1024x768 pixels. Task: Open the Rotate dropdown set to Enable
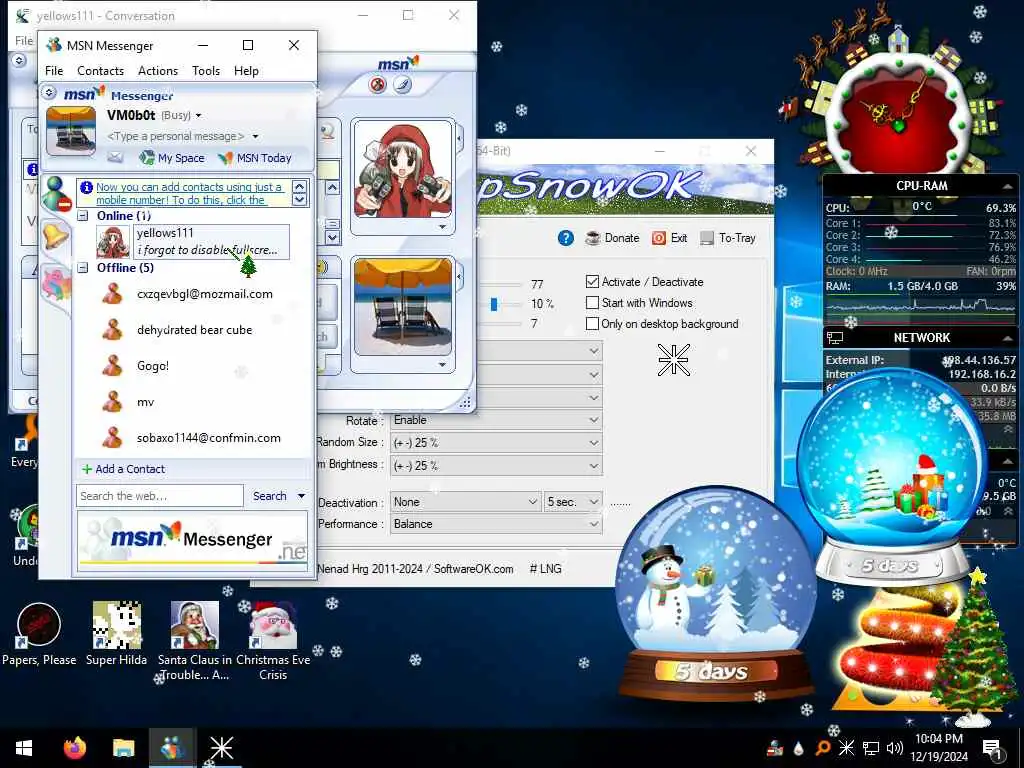pyautogui.click(x=496, y=420)
